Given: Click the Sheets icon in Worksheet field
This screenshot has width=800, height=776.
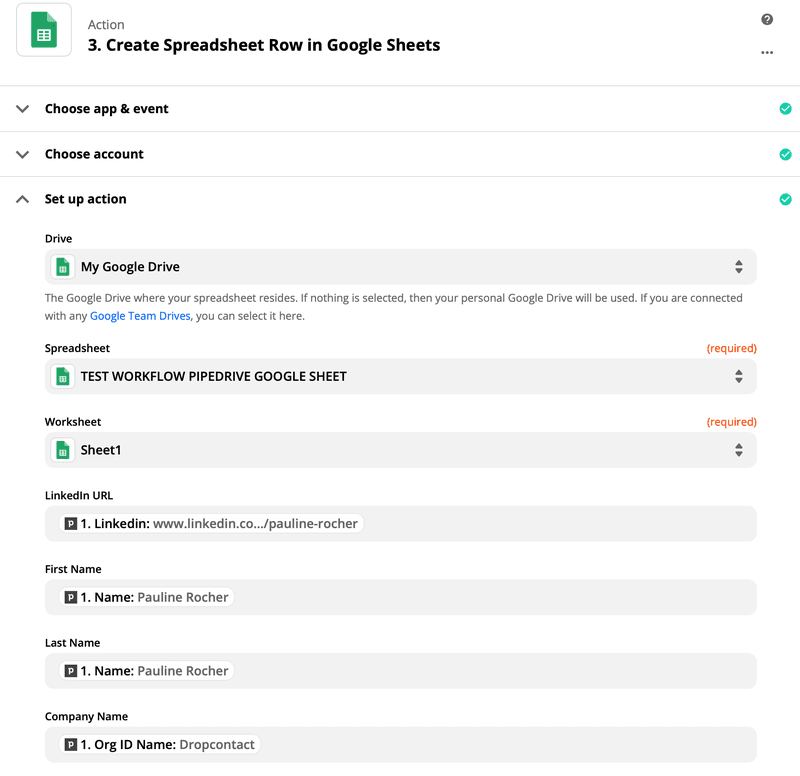Looking at the screenshot, I should (63, 450).
